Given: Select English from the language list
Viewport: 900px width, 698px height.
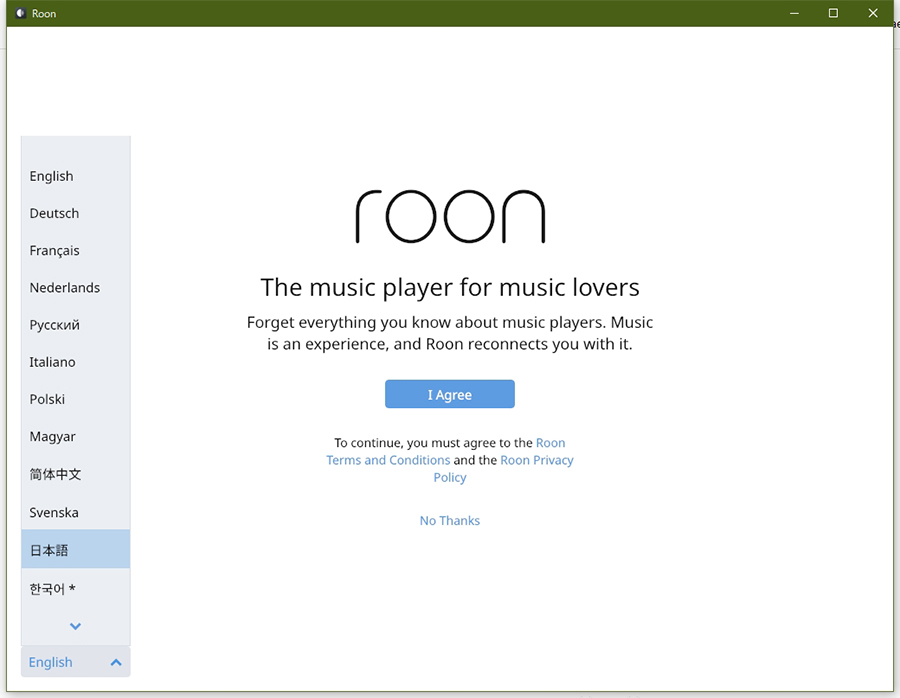Looking at the screenshot, I should [52, 176].
